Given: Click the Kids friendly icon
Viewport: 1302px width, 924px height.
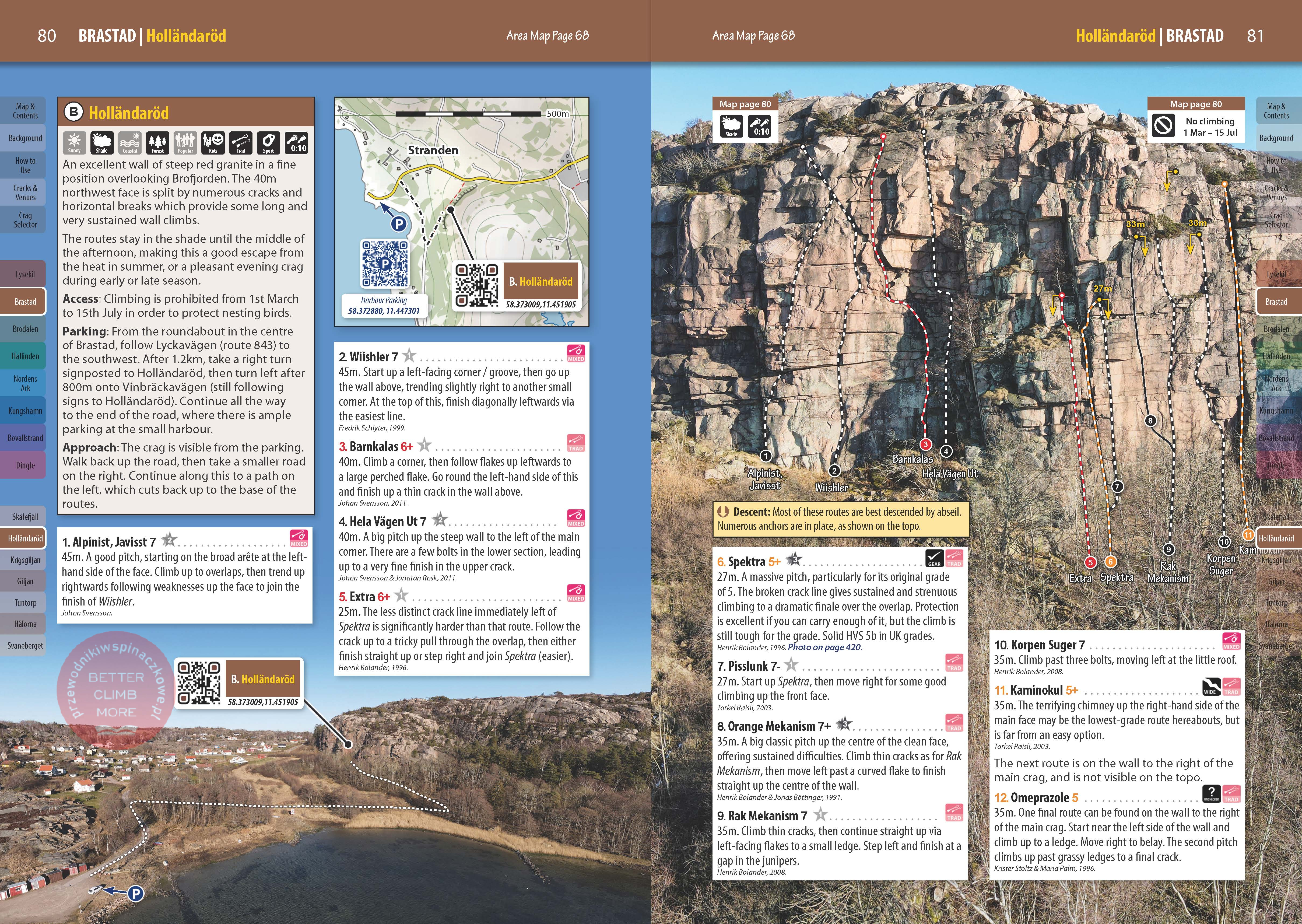Looking at the screenshot, I should tap(213, 143).
